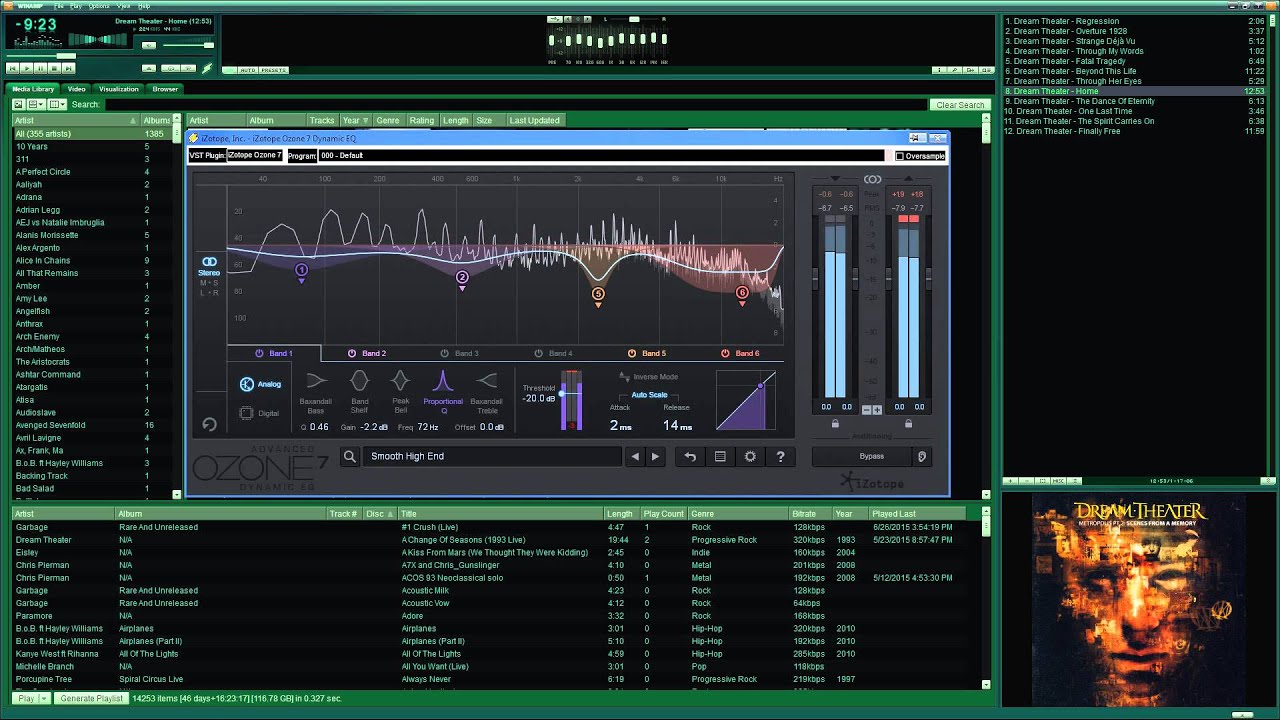
Task: Open the Program 000 - Default dropdown
Action: (x=601, y=155)
